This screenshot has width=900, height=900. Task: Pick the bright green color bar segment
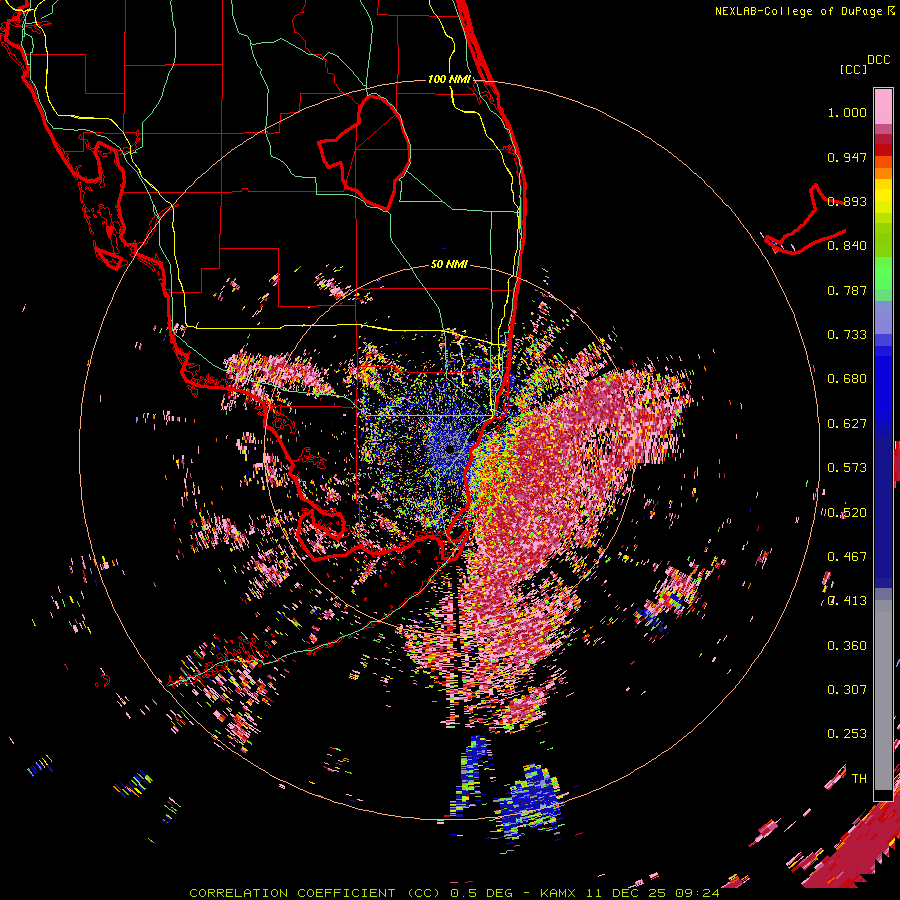click(x=883, y=273)
